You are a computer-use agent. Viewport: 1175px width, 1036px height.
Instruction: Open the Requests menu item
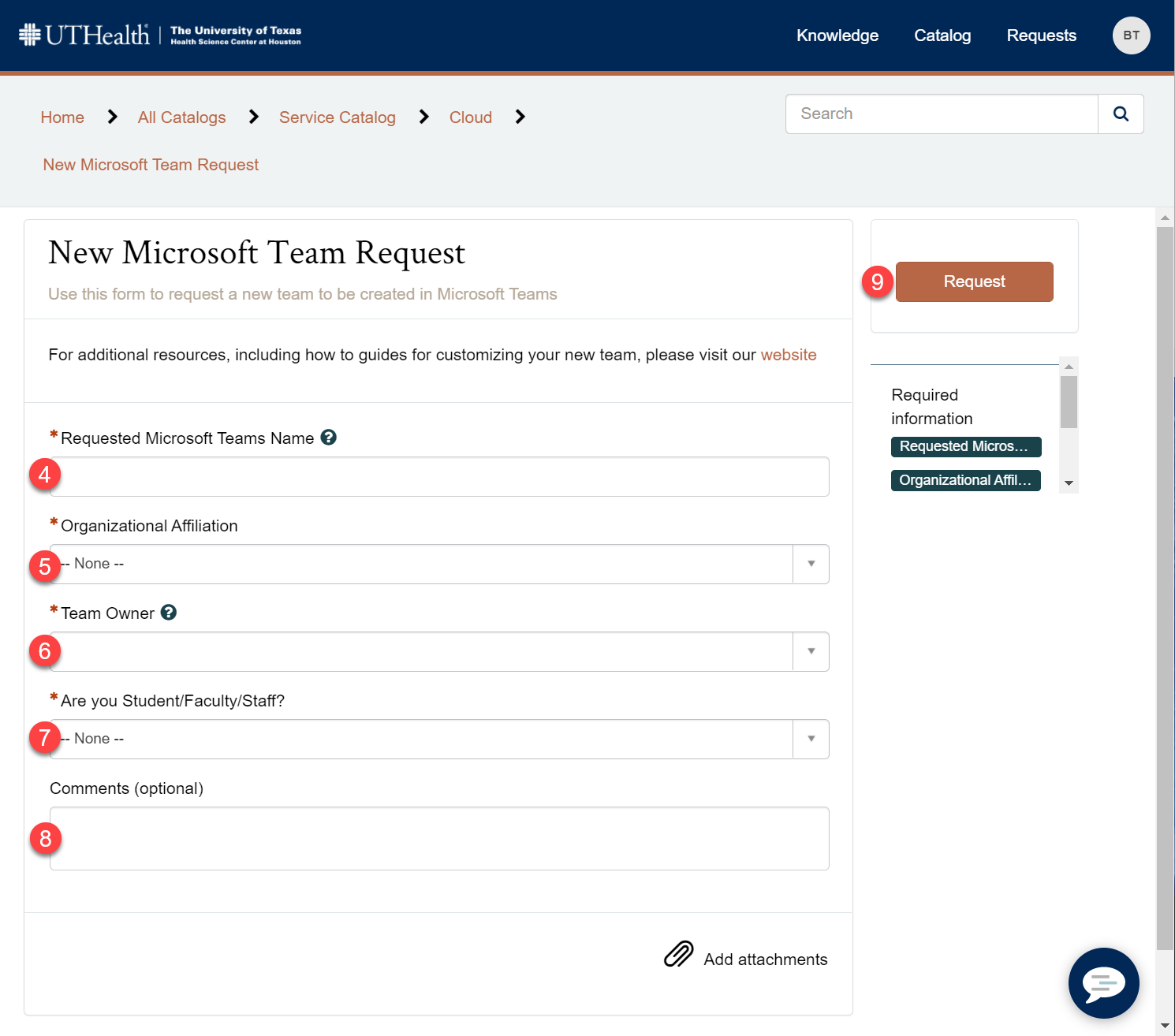(x=1041, y=35)
